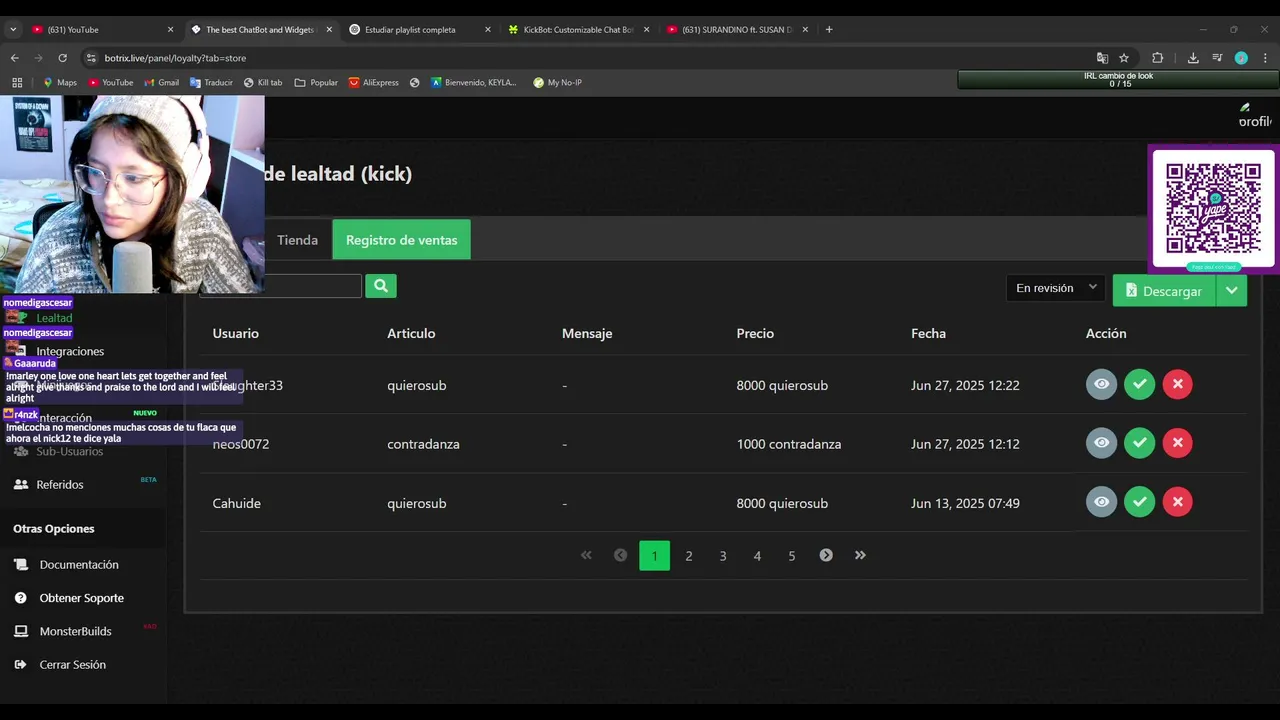Expand the Descargar options arrow
The height and width of the screenshot is (720, 1280).
pyautogui.click(x=1232, y=291)
